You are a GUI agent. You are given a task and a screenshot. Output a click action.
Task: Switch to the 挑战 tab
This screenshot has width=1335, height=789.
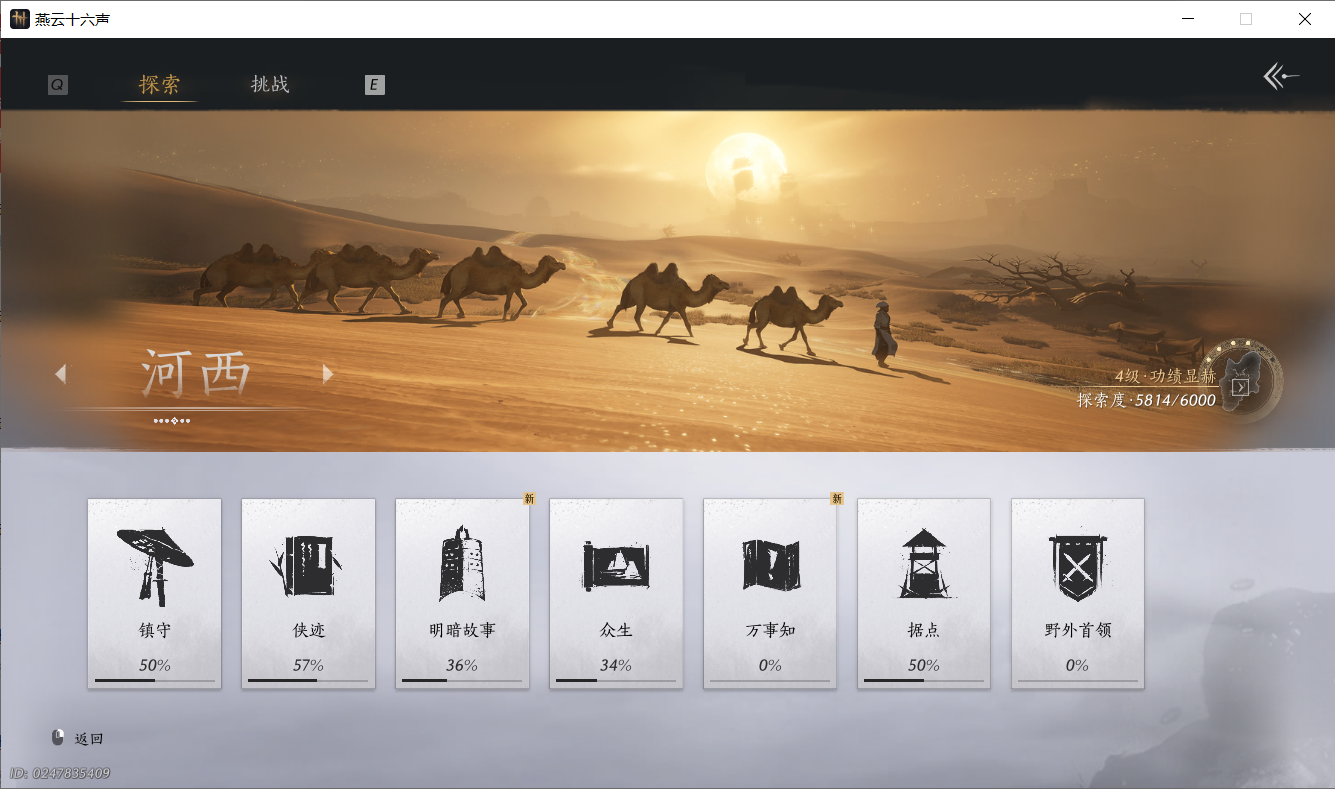click(x=270, y=85)
